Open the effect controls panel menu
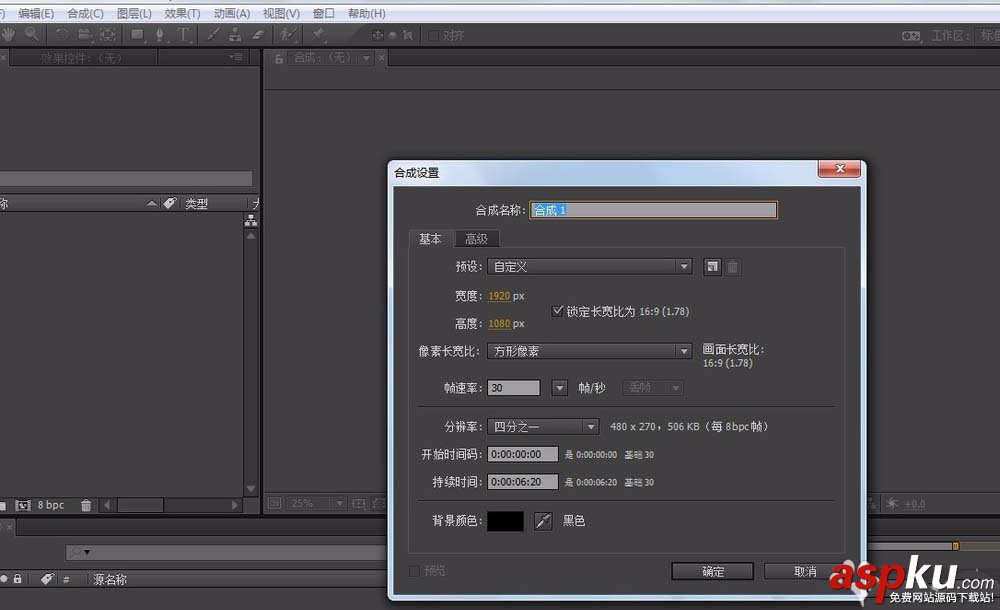The width and height of the screenshot is (1000, 610). tap(237, 57)
